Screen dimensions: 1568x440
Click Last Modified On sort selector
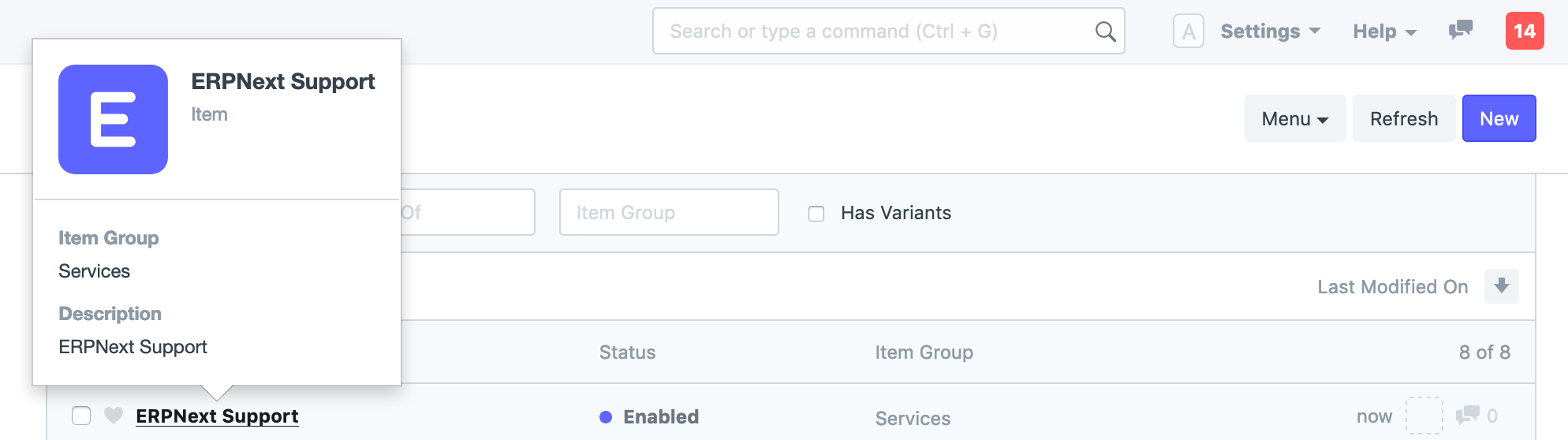1392,287
